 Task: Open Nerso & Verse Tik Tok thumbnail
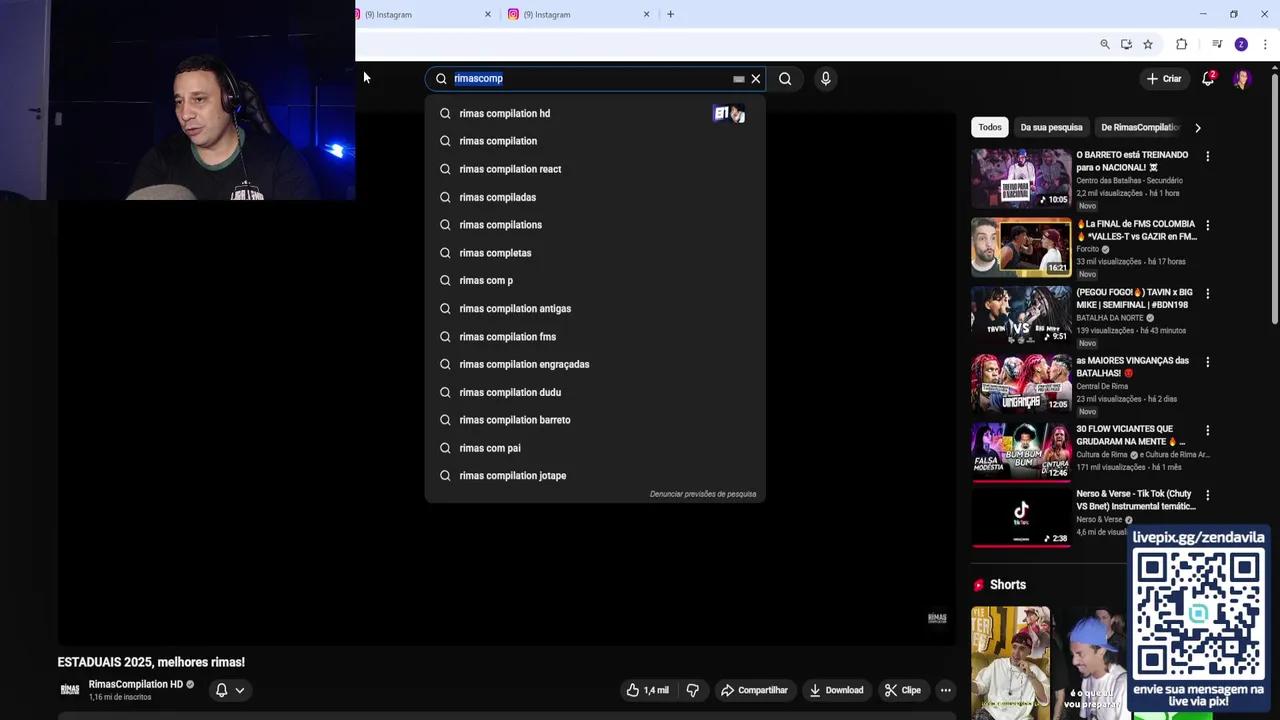pyautogui.click(x=1021, y=518)
